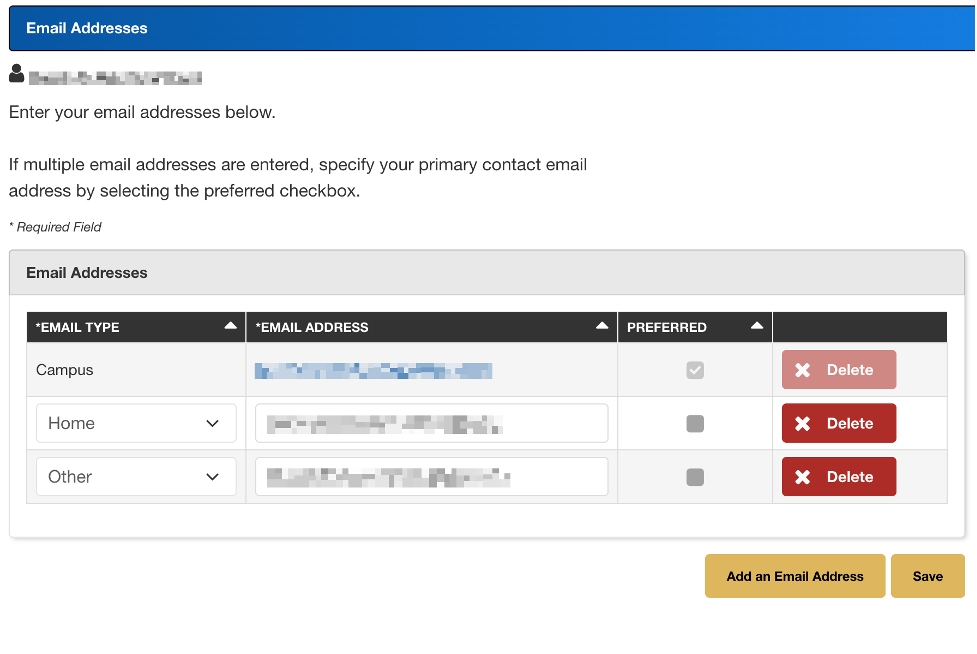Save the email address changes

pyautogui.click(x=927, y=576)
